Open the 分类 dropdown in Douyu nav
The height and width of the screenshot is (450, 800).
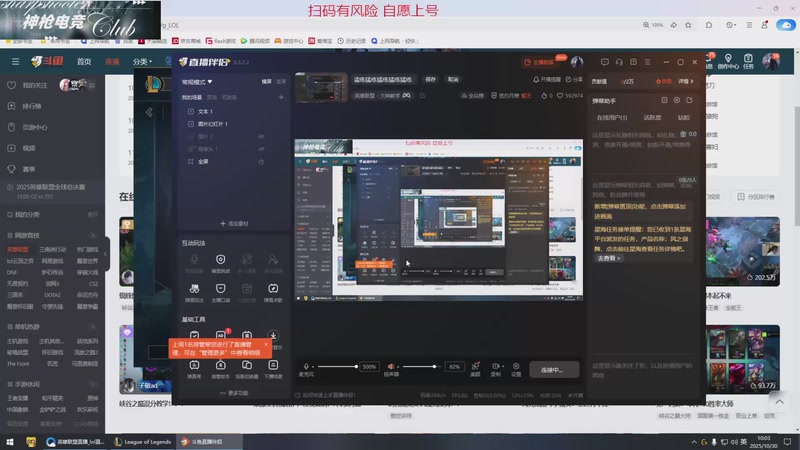(142, 61)
